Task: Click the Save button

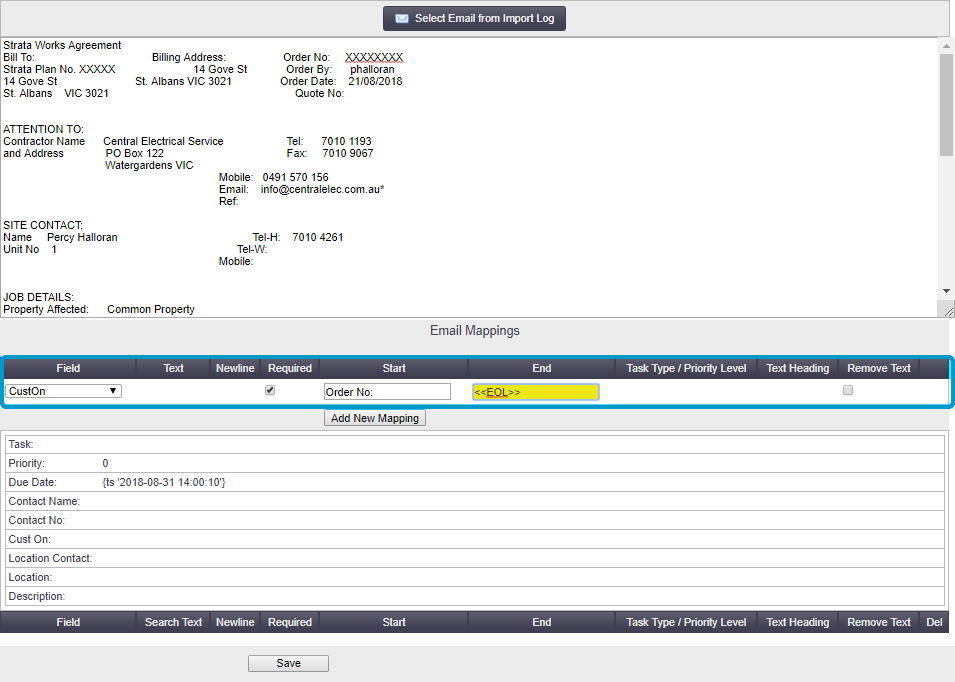Action: (288, 663)
